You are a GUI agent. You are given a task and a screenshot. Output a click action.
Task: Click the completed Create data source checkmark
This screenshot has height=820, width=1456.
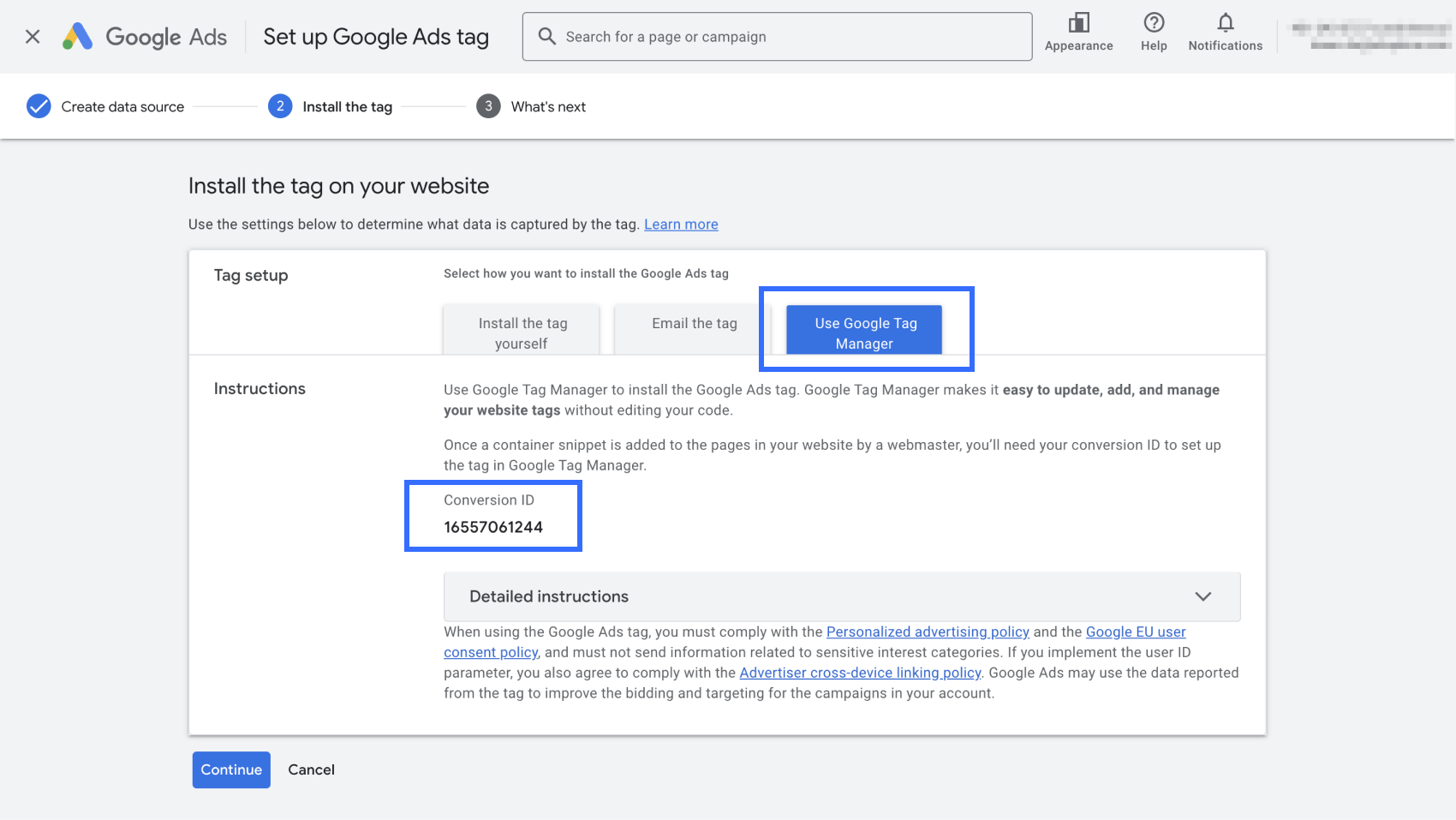pos(39,106)
